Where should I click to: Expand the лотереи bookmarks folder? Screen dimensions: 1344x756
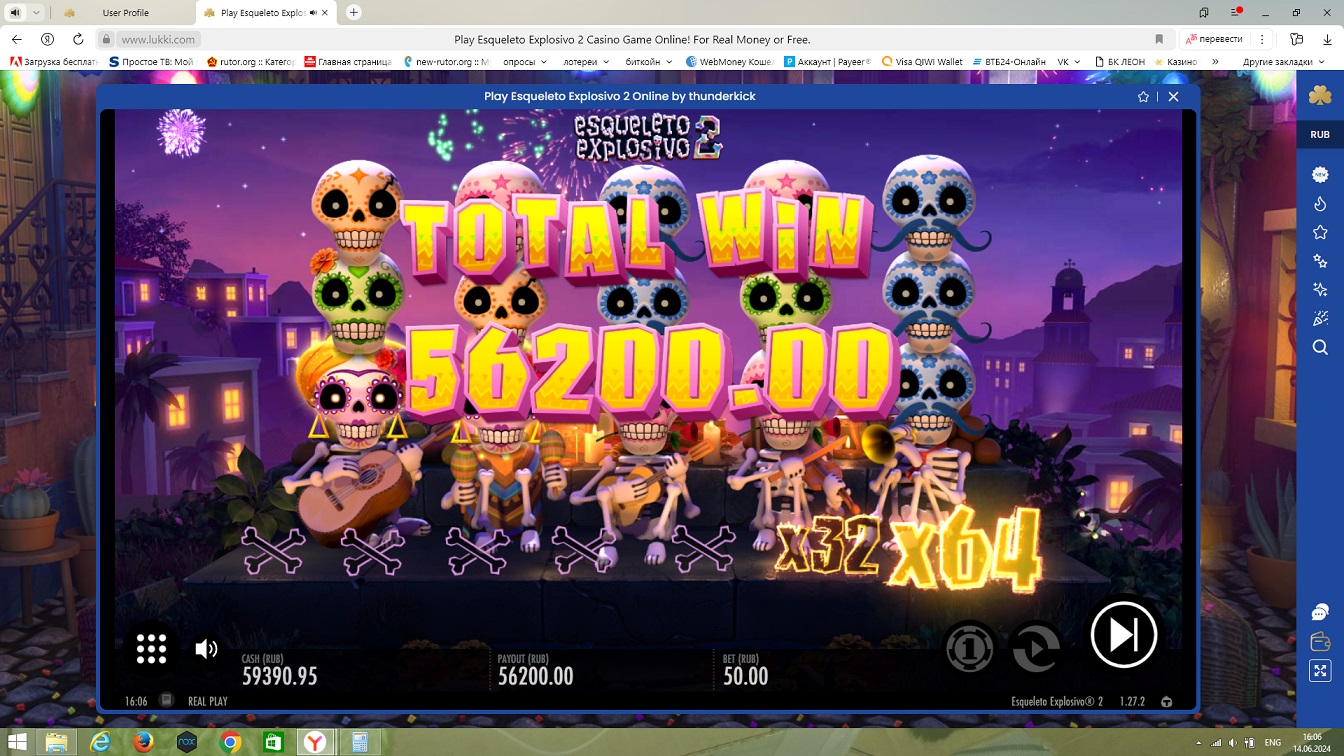point(586,62)
